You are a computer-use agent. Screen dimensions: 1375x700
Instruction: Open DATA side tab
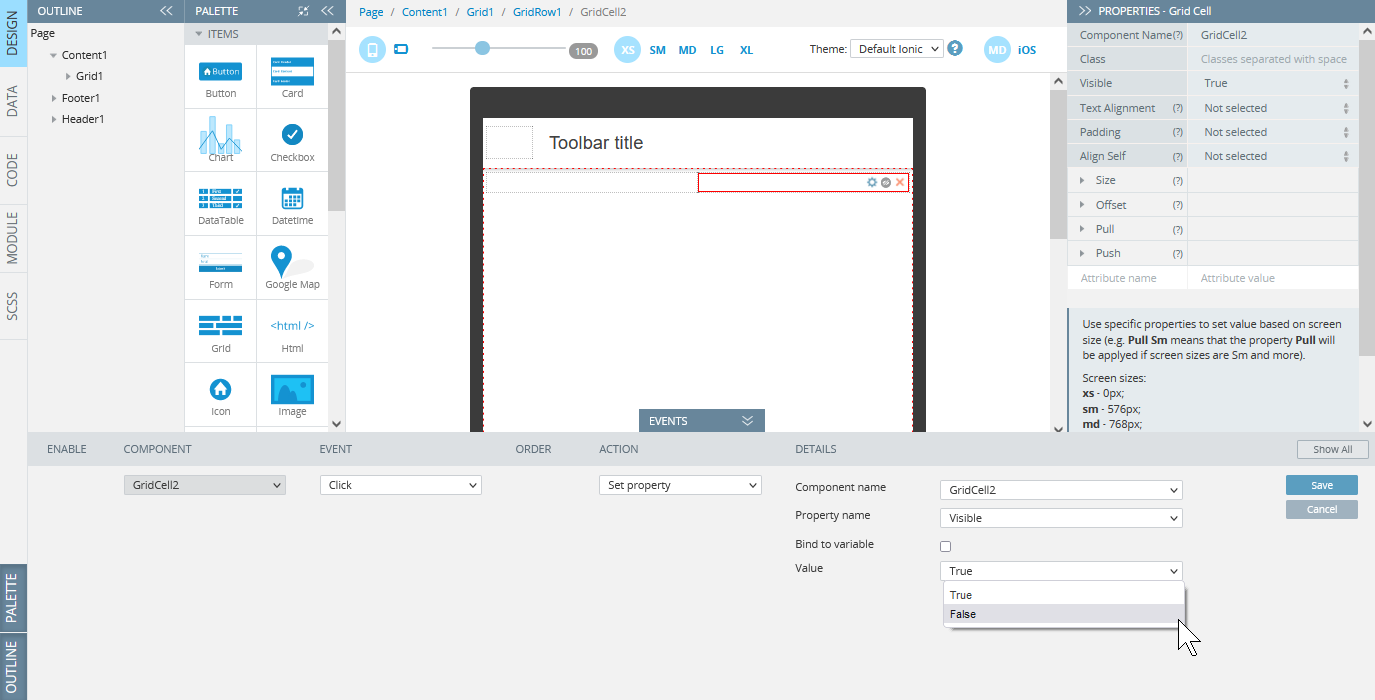coord(13,102)
